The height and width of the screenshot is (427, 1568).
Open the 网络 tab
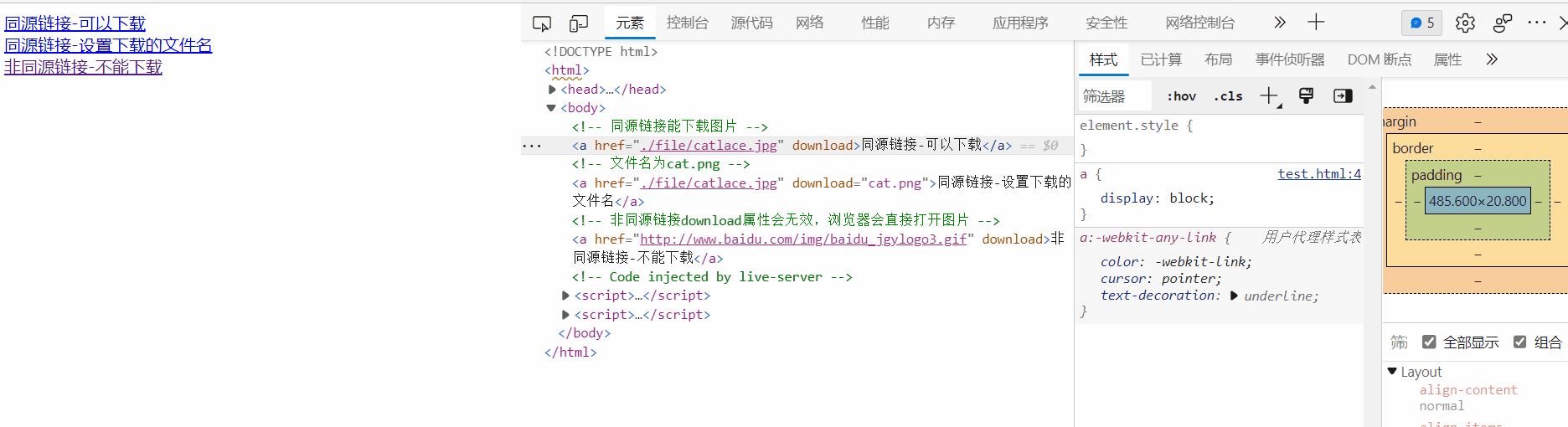(x=810, y=23)
